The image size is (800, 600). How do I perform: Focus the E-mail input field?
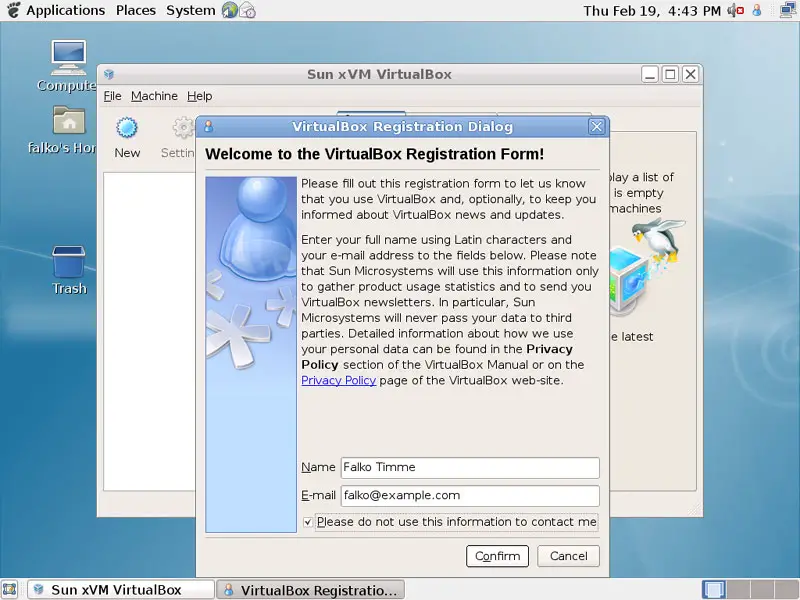point(470,496)
